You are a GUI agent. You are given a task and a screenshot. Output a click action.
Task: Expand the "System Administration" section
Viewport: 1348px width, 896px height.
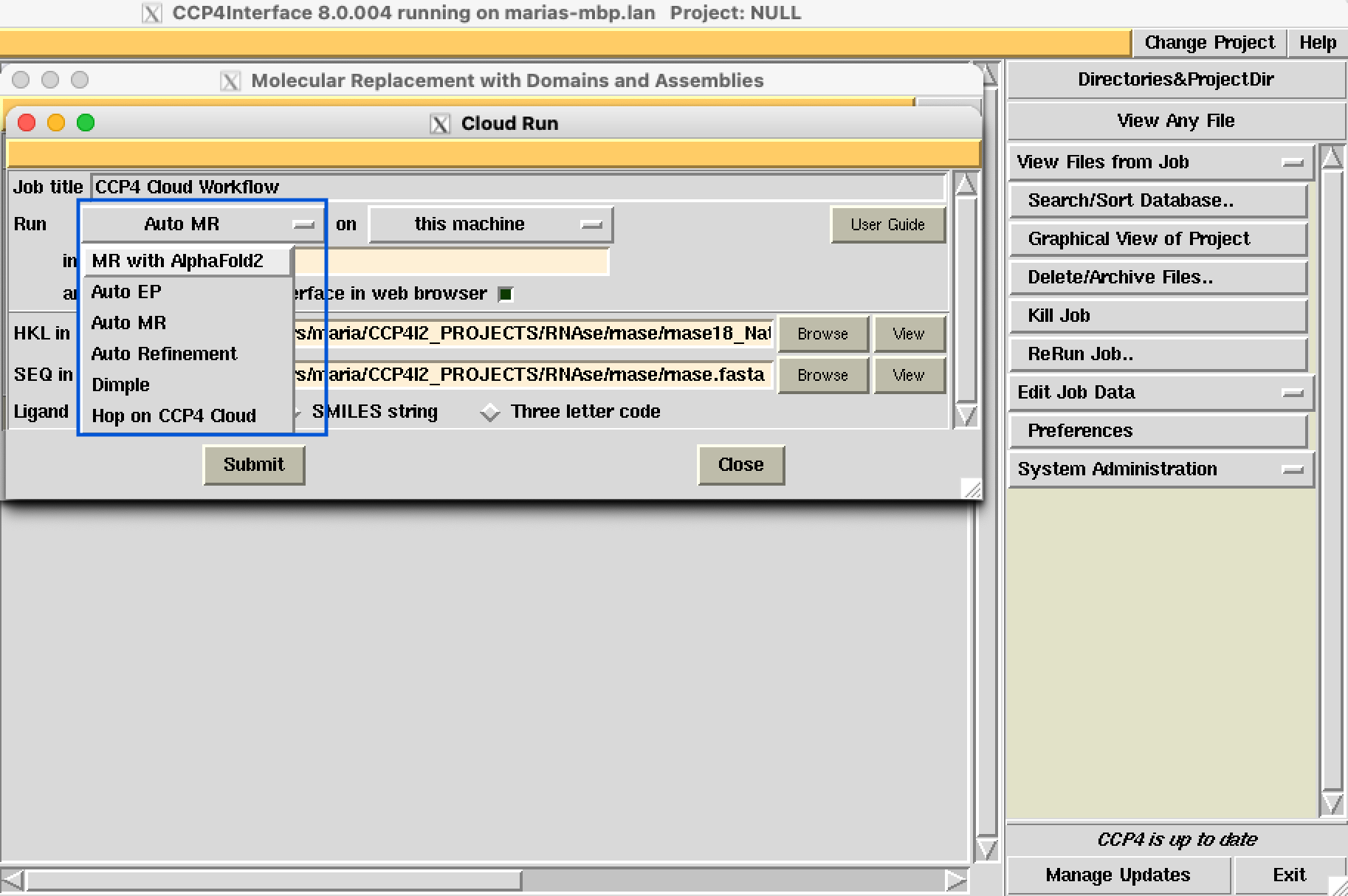[1293, 469]
